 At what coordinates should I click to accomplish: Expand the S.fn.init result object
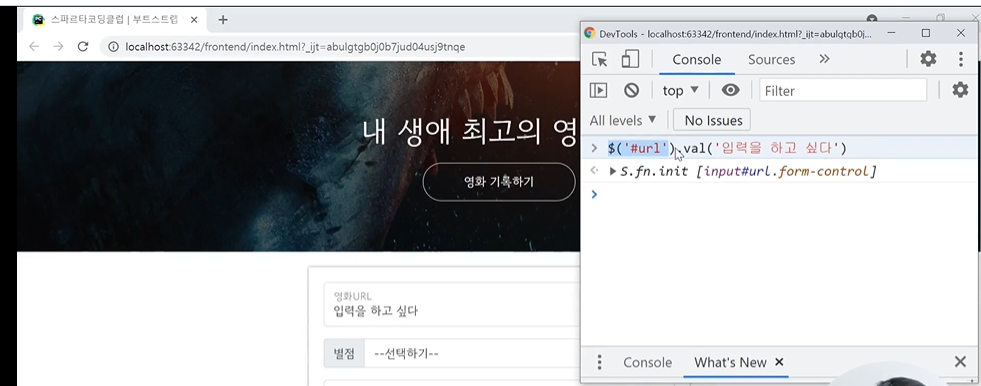pyautogui.click(x=613, y=171)
